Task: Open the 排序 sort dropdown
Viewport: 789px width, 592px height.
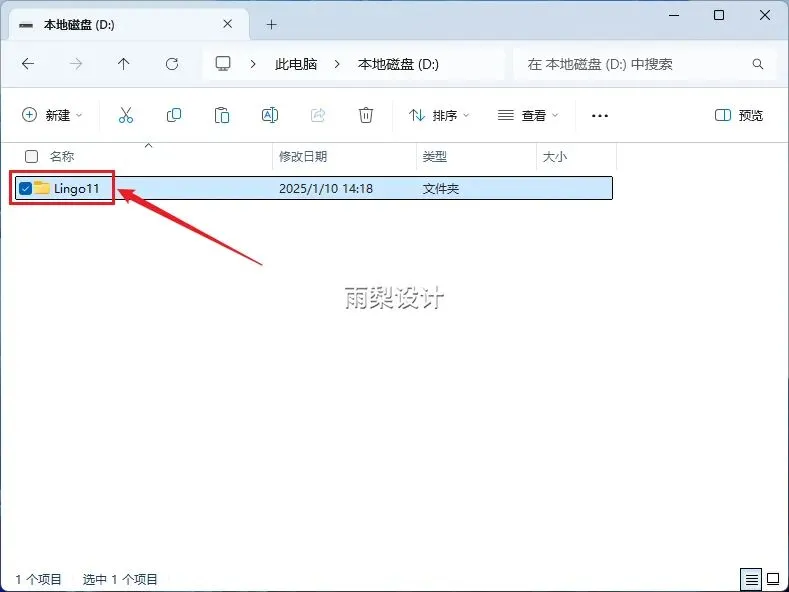Action: click(x=438, y=115)
